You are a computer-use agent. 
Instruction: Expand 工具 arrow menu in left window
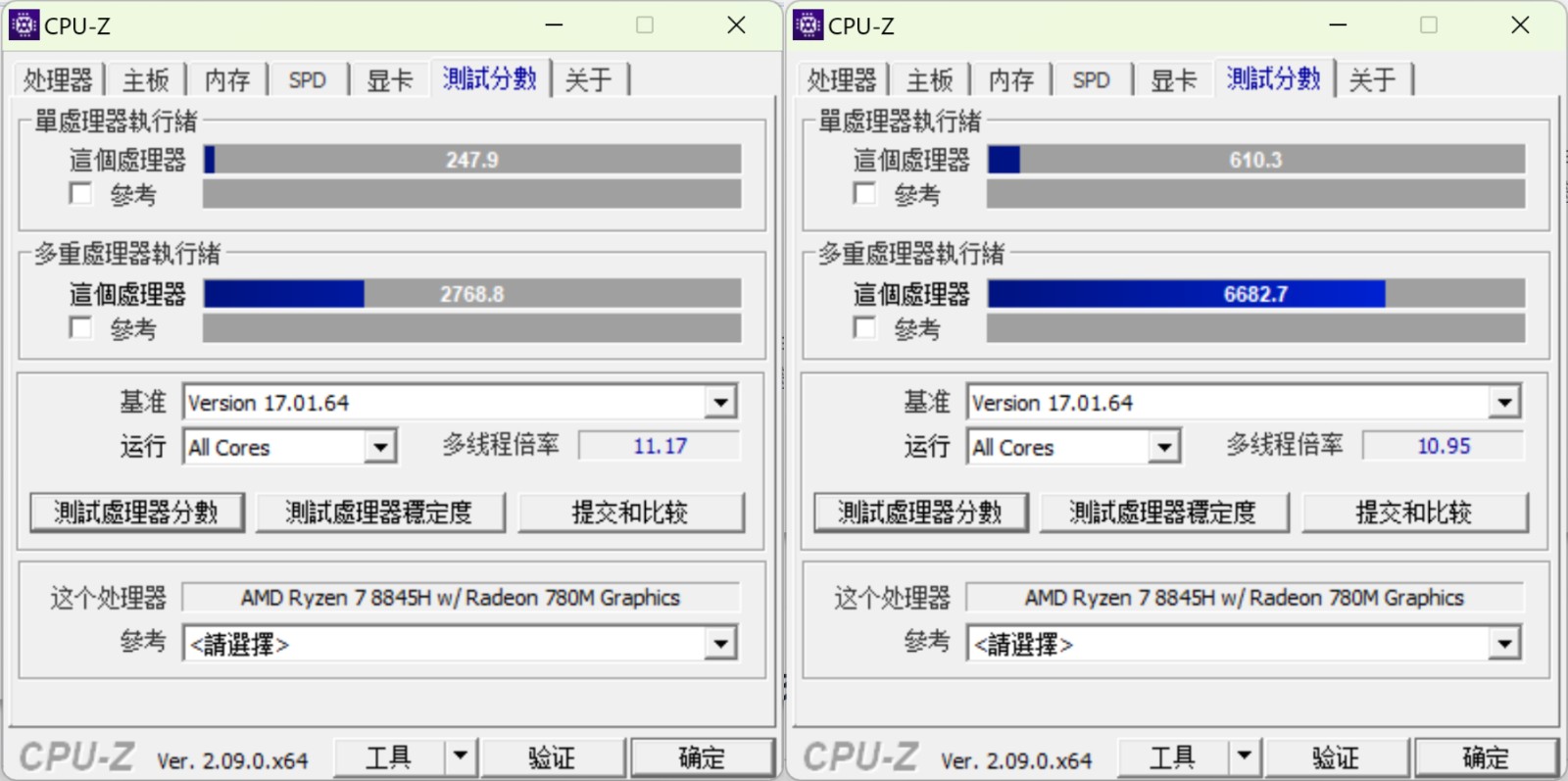461,757
